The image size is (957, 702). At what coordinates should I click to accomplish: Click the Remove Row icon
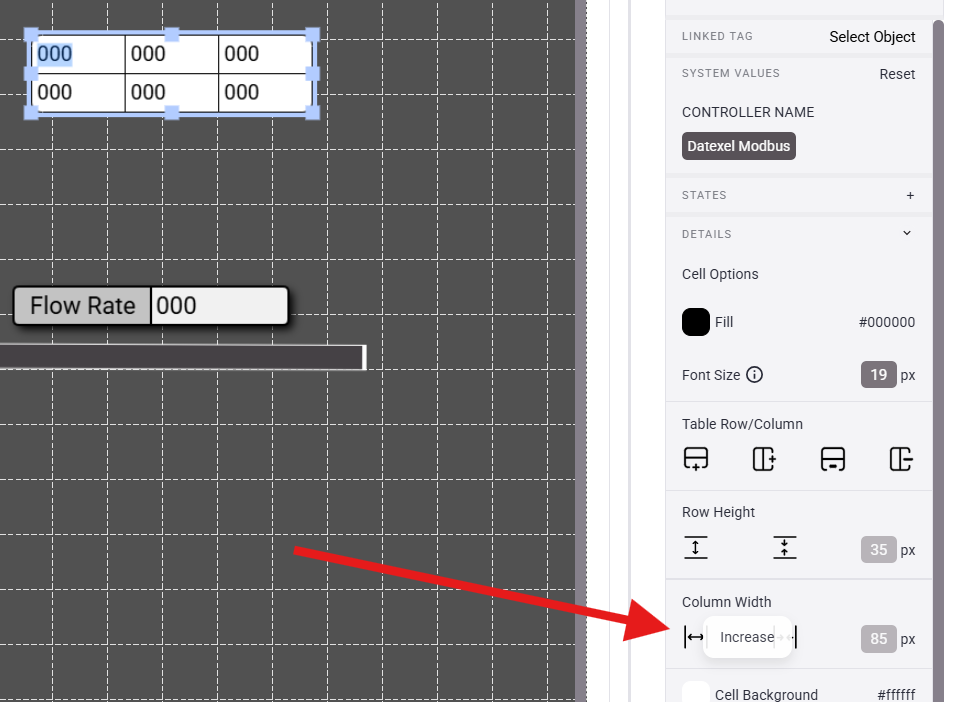click(832, 459)
